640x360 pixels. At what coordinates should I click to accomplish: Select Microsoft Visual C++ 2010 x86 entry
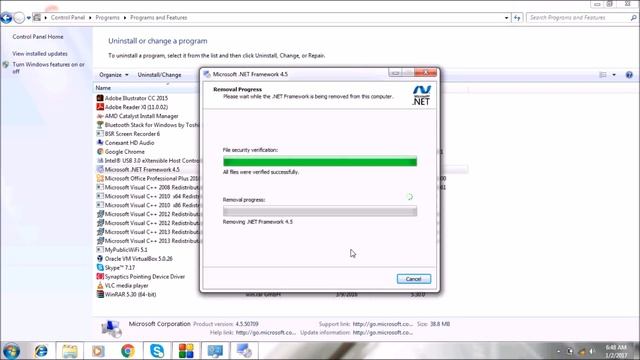(x=152, y=205)
